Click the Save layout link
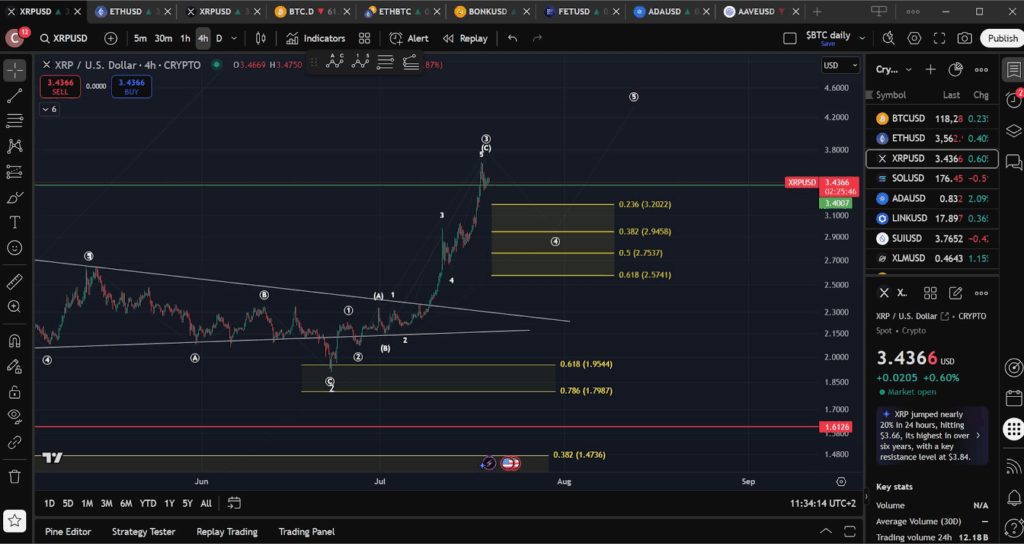The image size is (1024, 544). point(828,44)
